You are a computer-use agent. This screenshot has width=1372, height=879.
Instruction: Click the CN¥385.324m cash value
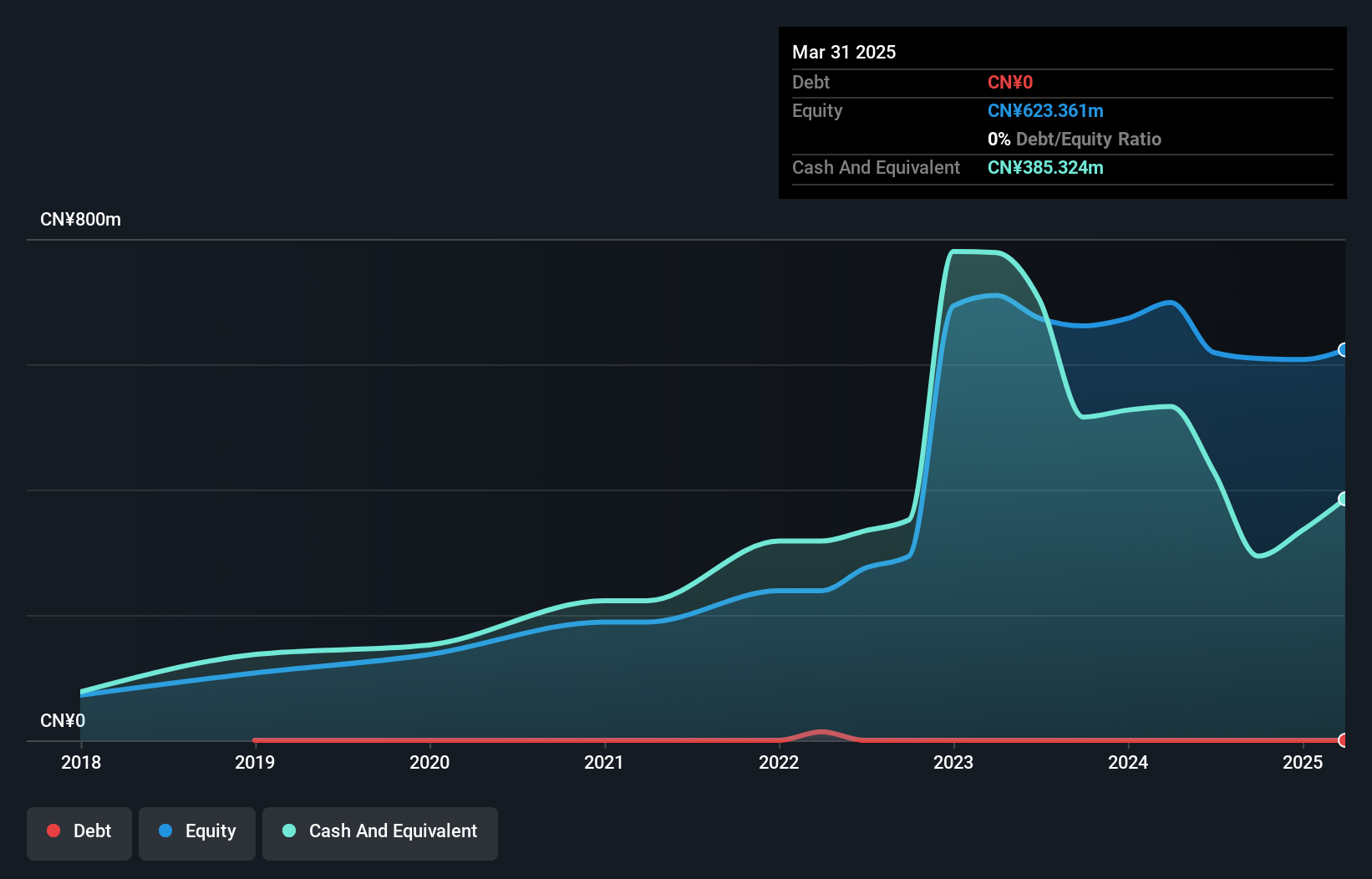click(x=1045, y=167)
